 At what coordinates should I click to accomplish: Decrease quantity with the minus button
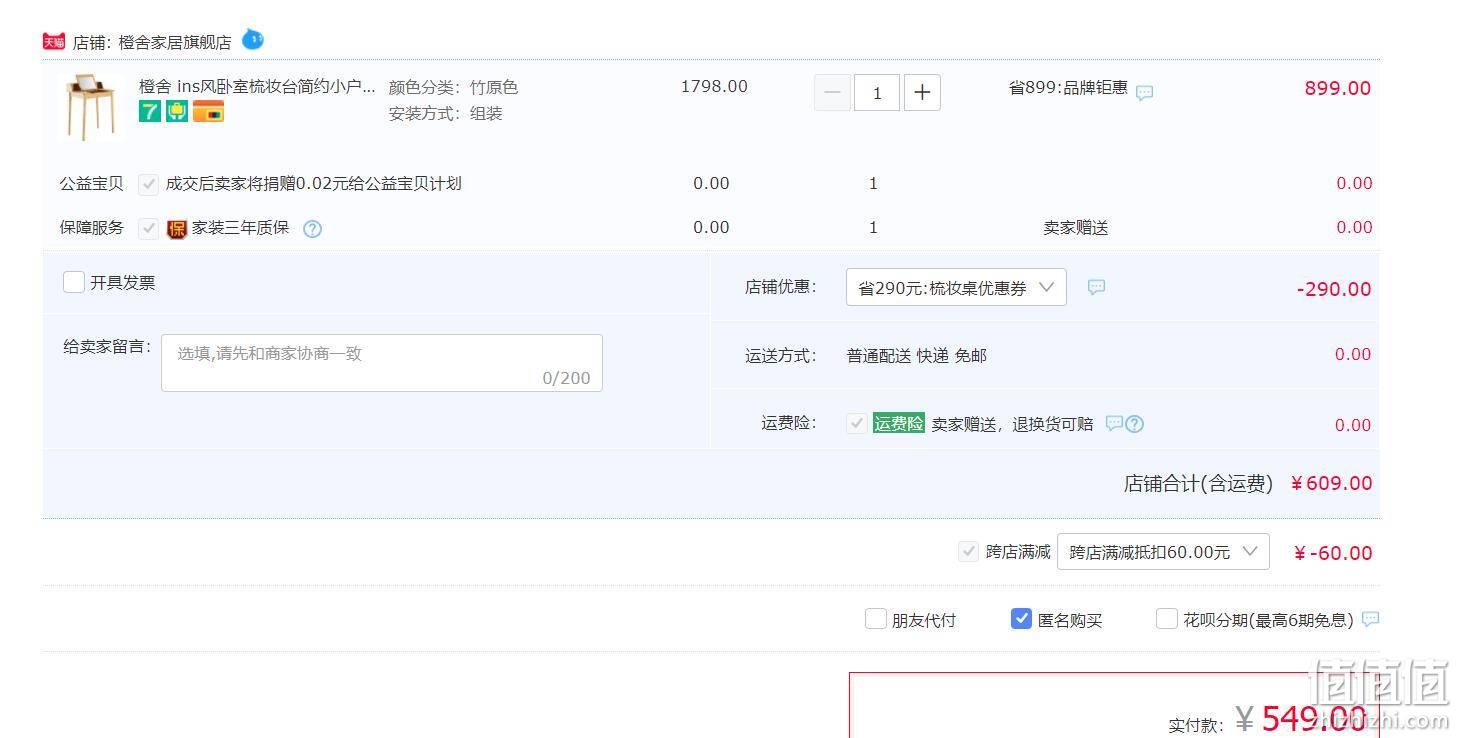pos(832,93)
